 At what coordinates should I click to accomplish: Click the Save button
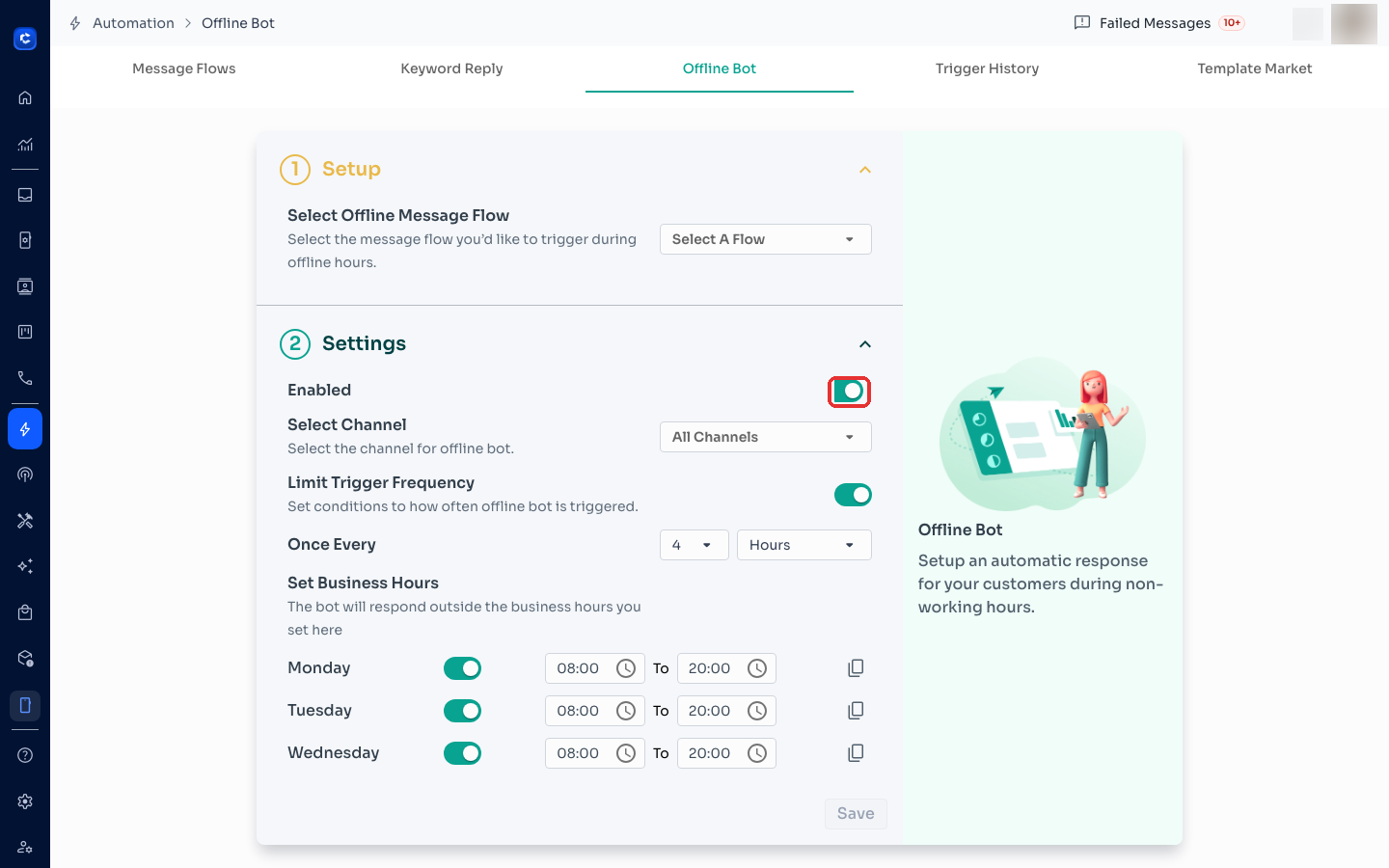[856, 814]
